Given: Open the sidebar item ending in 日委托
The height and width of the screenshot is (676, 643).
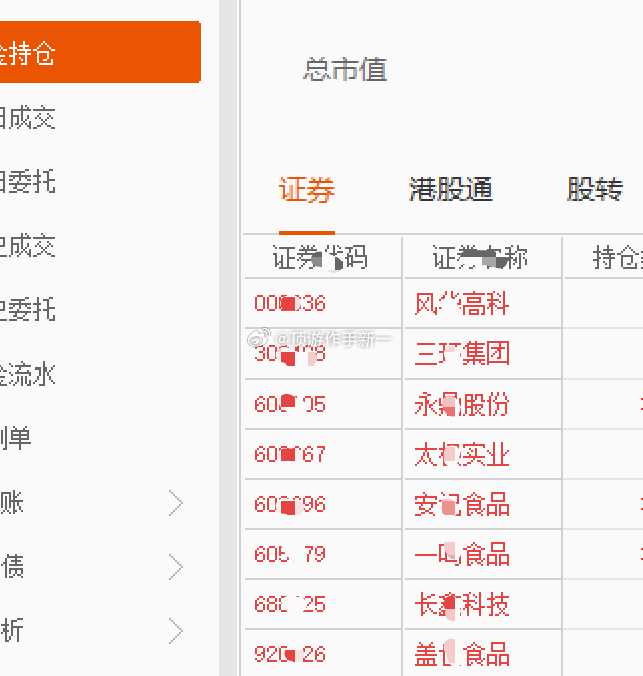Looking at the screenshot, I should click(x=28, y=182).
